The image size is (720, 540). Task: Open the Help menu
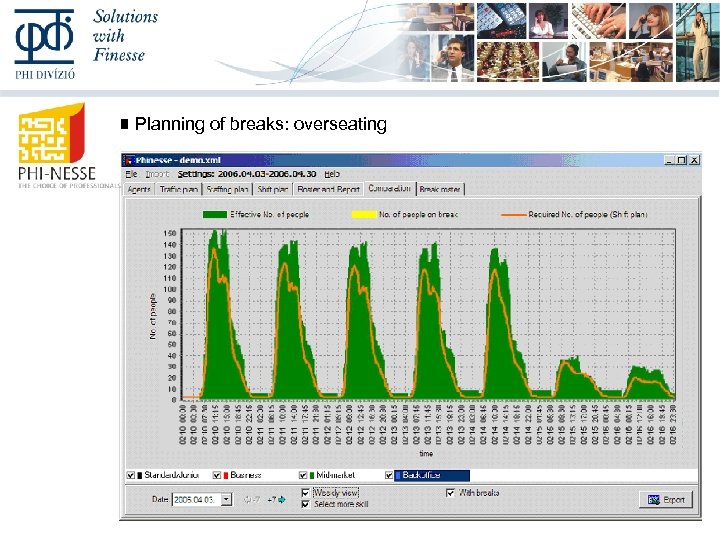pyautogui.click(x=332, y=174)
